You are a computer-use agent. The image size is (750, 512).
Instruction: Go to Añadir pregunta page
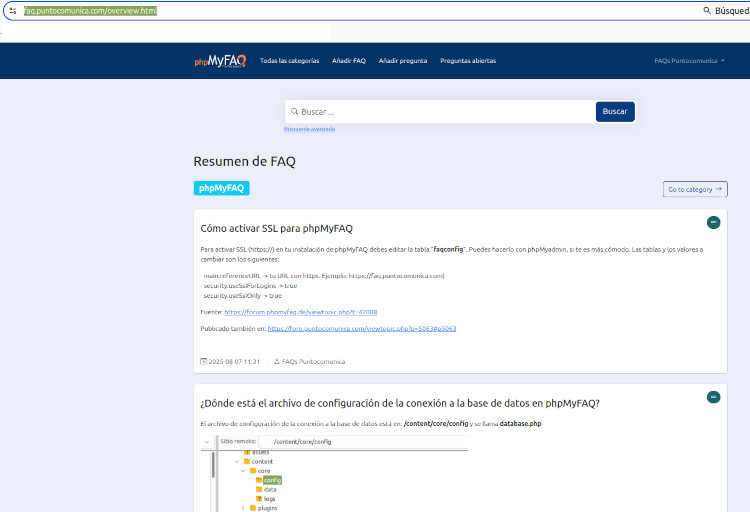click(x=403, y=61)
